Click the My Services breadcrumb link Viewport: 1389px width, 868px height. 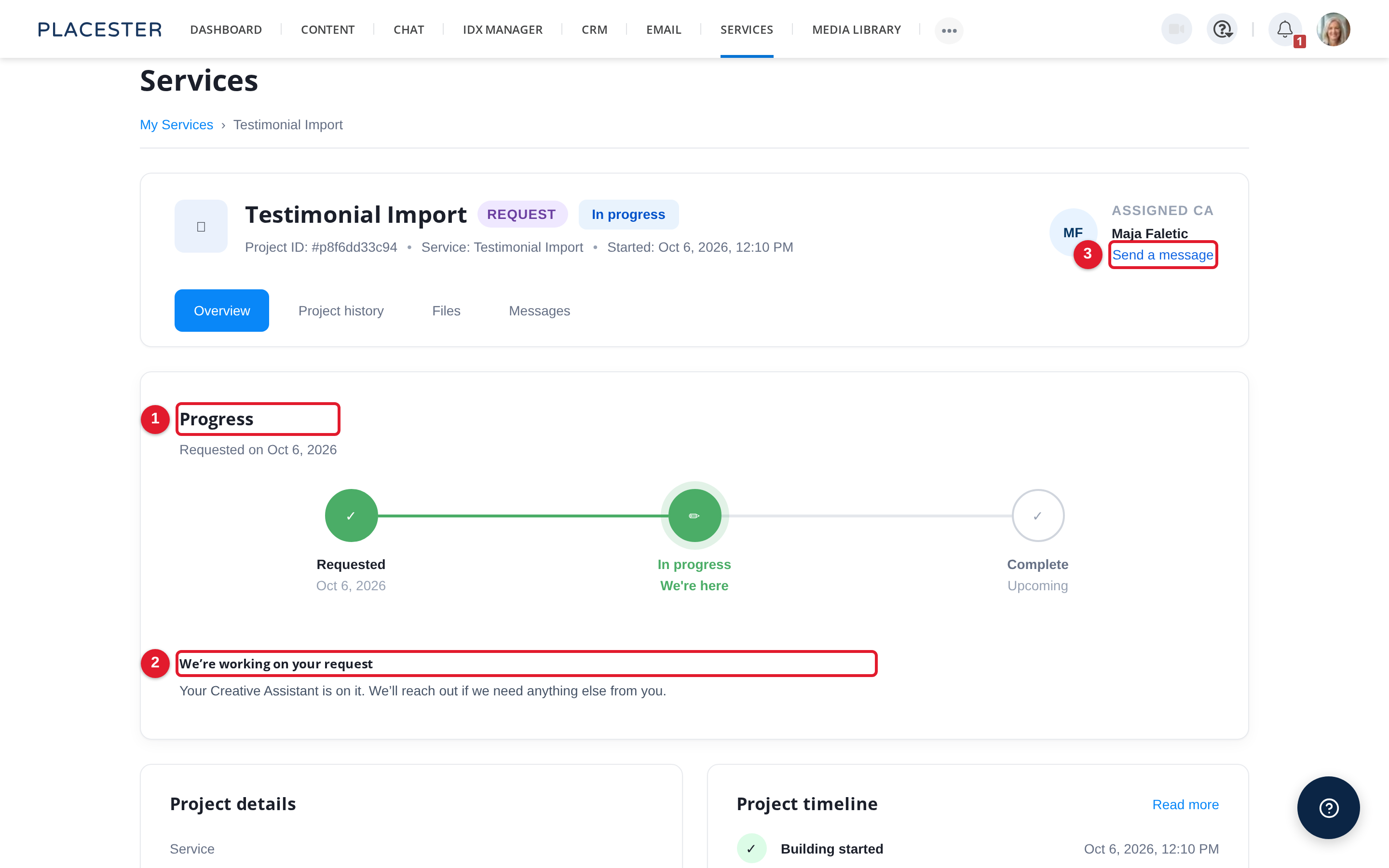176,124
